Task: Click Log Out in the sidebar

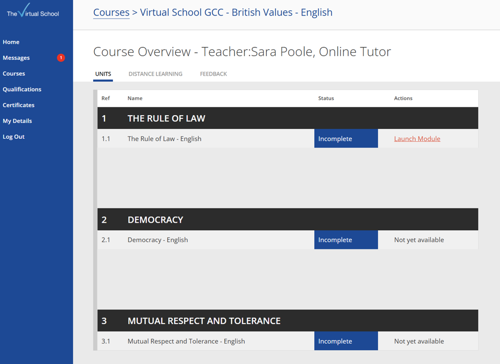Action: [x=13, y=137]
